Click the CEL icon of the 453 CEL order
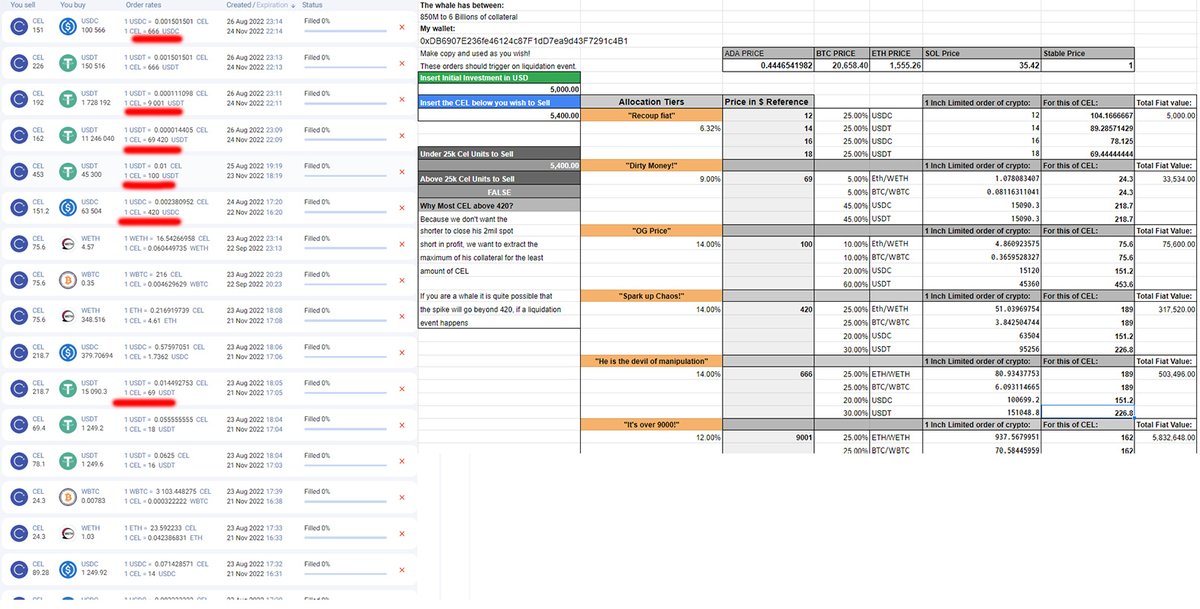The height and width of the screenshot is (609, 1200). (x=18, y=171)
